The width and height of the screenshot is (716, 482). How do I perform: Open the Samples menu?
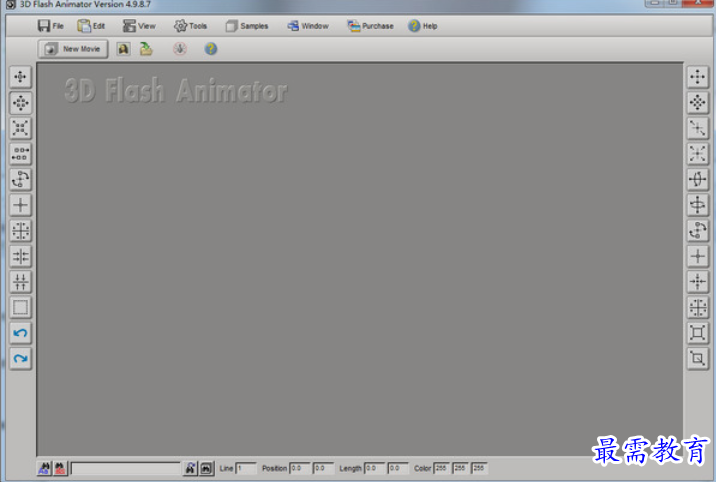247,26
